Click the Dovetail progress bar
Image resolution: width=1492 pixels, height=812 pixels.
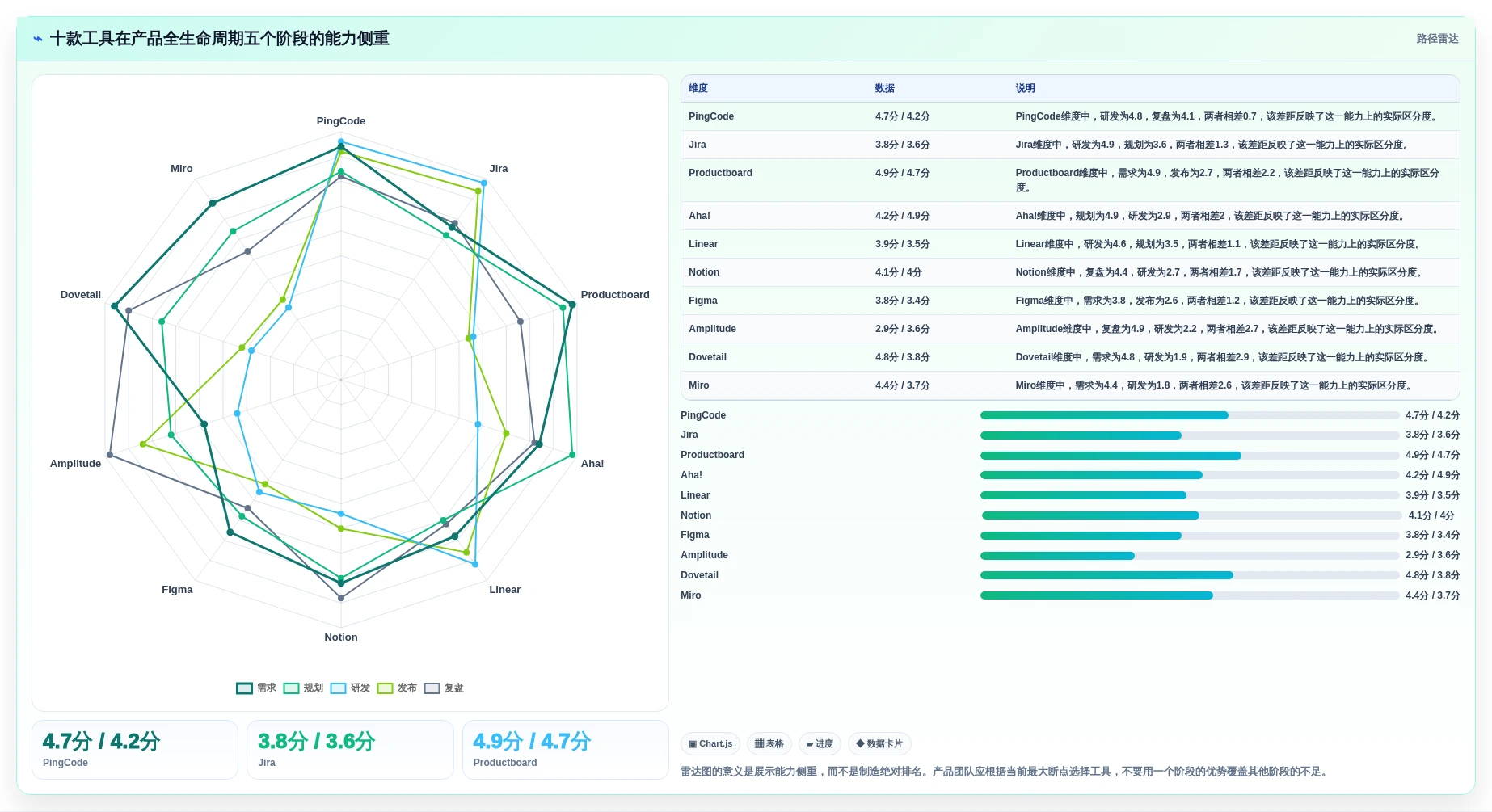click(1190, 575)
